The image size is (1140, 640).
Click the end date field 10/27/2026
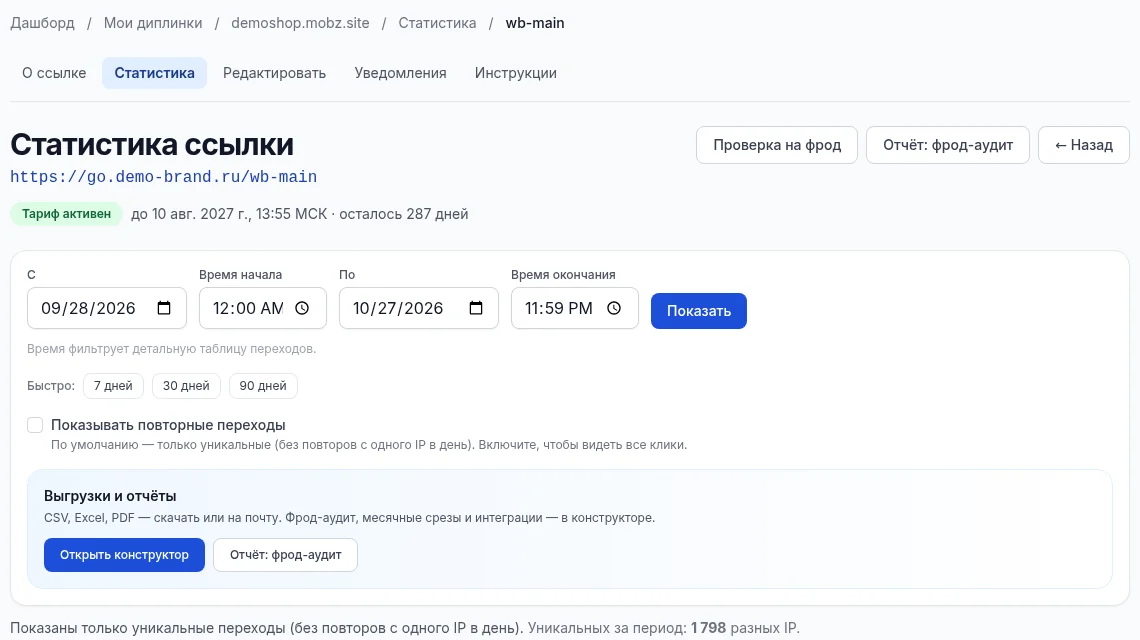point(419,308)
